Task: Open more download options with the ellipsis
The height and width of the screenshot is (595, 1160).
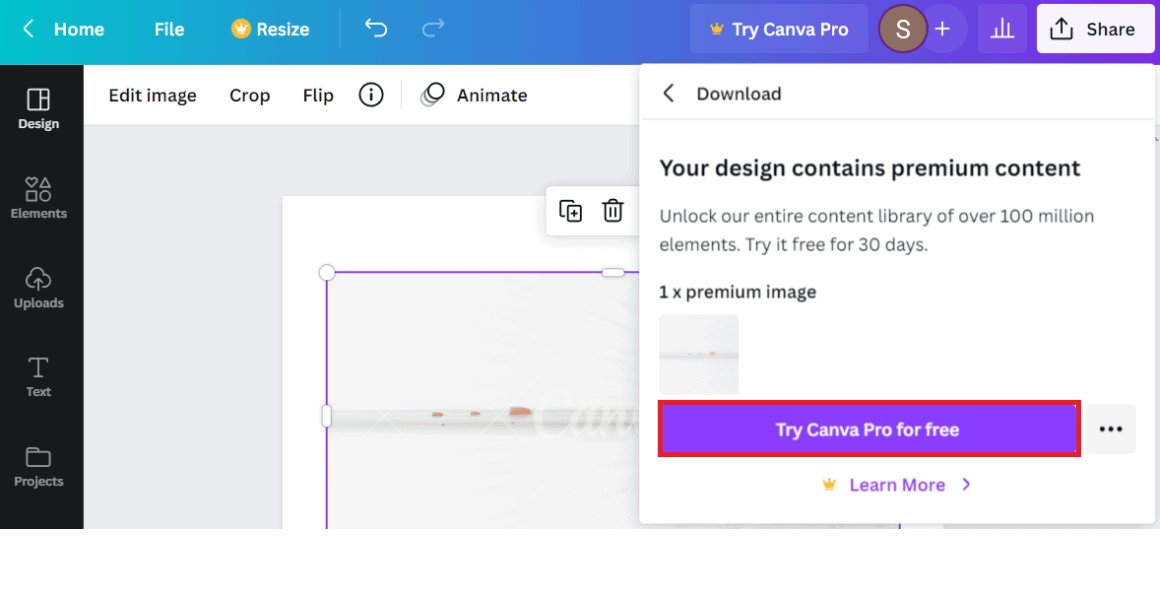Action: click(1111, 429)
